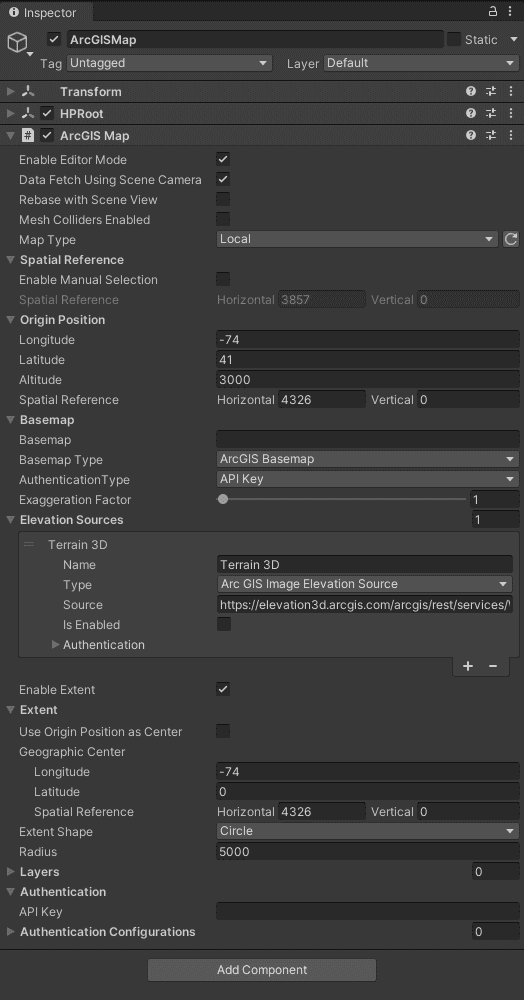Screen dimensions: 524x1000
Task: Expand Authentication Configurations section
Action: click(10, 932)
